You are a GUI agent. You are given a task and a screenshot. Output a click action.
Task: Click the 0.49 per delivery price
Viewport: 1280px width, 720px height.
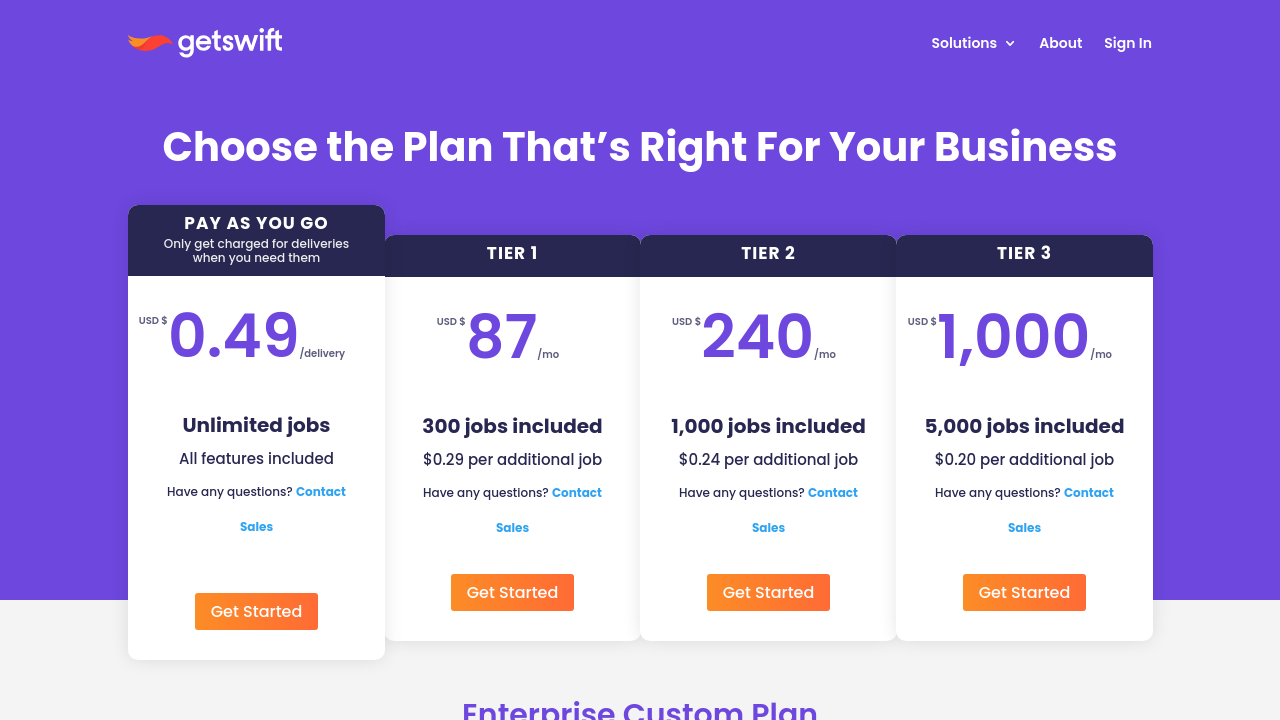click(x=234, y=336)
